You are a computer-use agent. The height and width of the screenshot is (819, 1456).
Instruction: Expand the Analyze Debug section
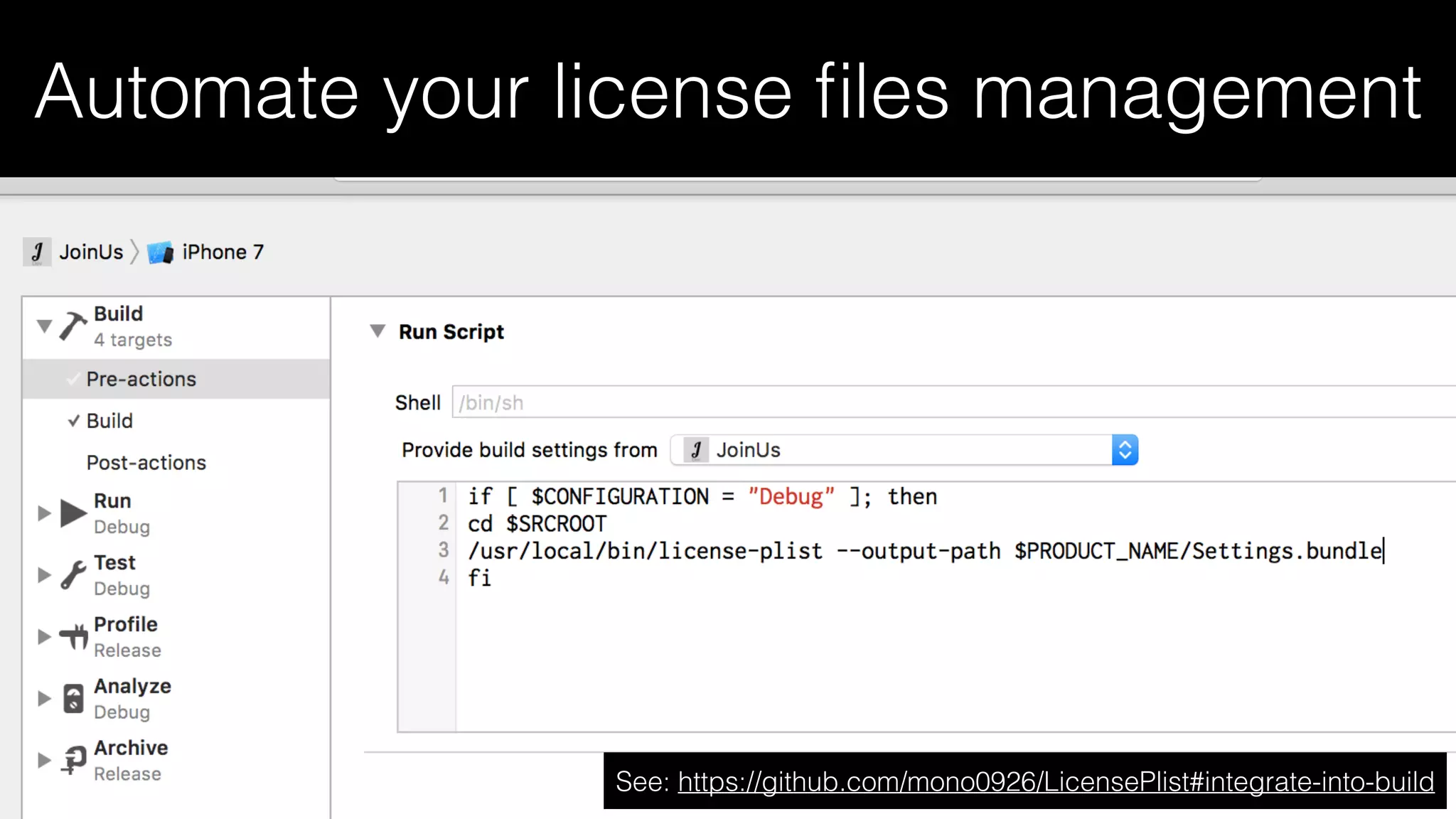pos(44,698)
